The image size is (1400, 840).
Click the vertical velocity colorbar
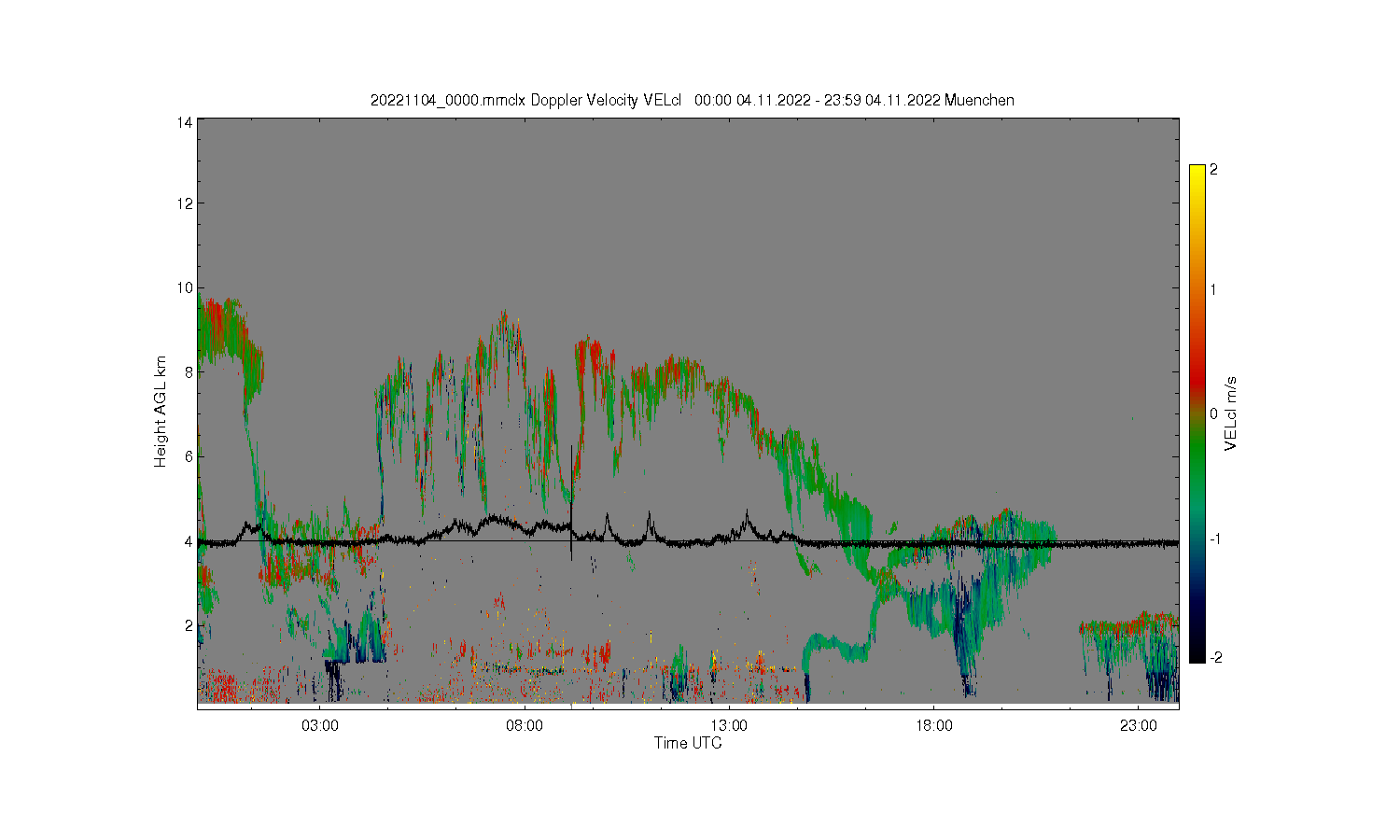[x=1197, y=413]
